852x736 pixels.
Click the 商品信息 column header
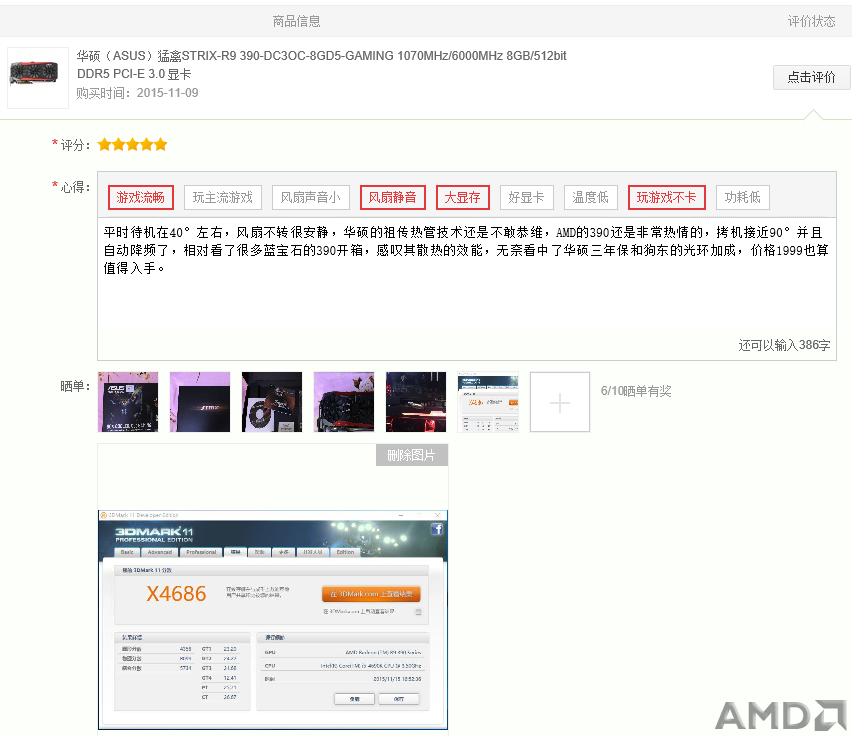click(296, 21)
